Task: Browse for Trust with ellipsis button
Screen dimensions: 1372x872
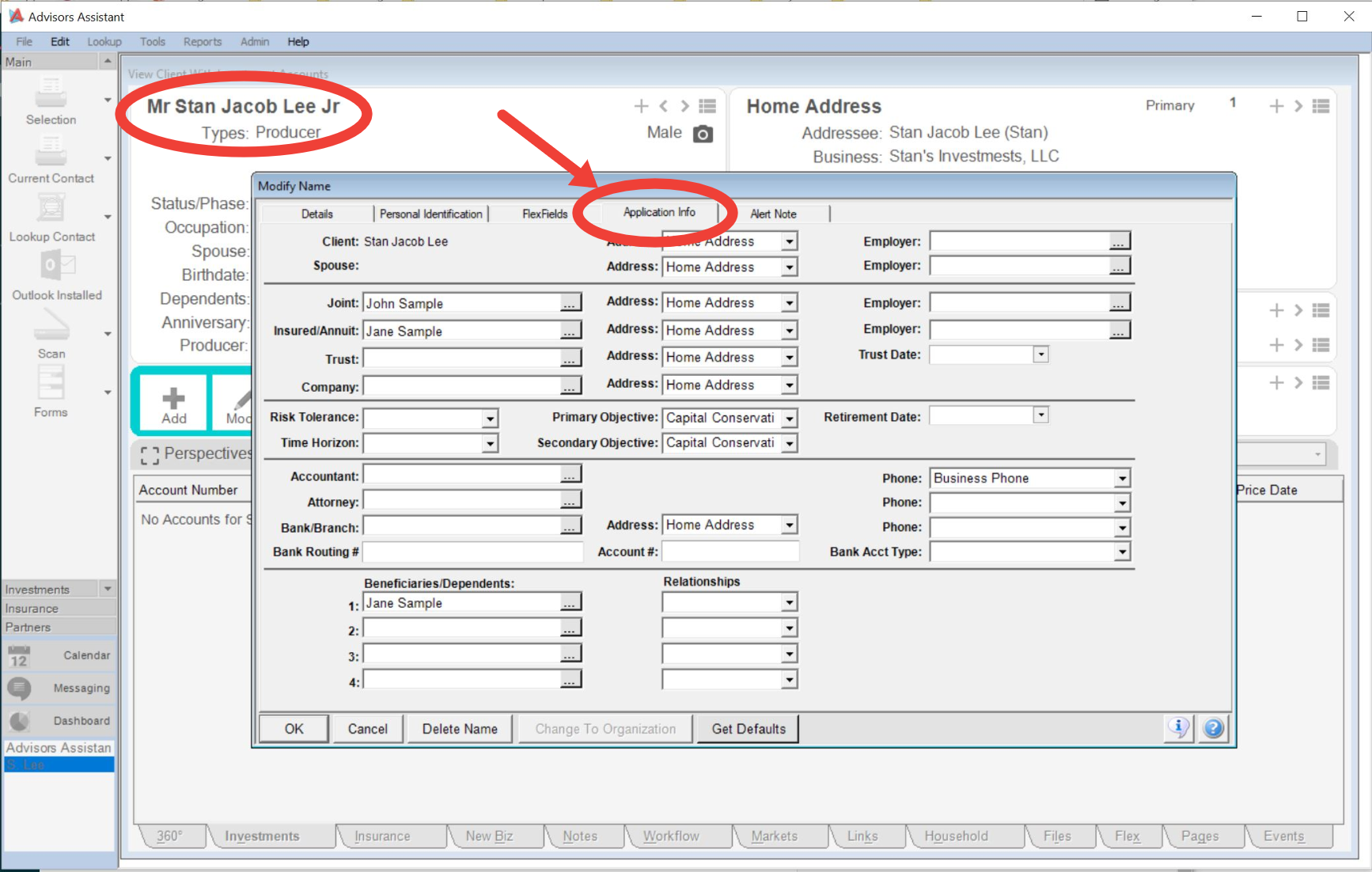Action: [x=570, y=358]
